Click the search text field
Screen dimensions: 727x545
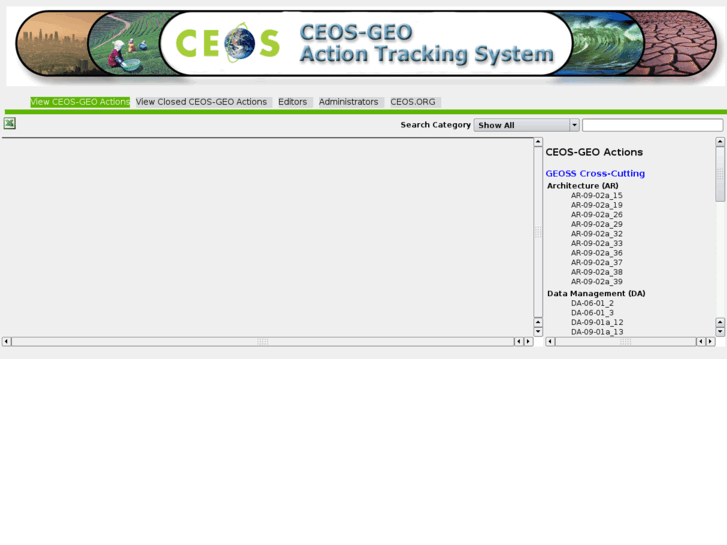click(x=652, y=125)
